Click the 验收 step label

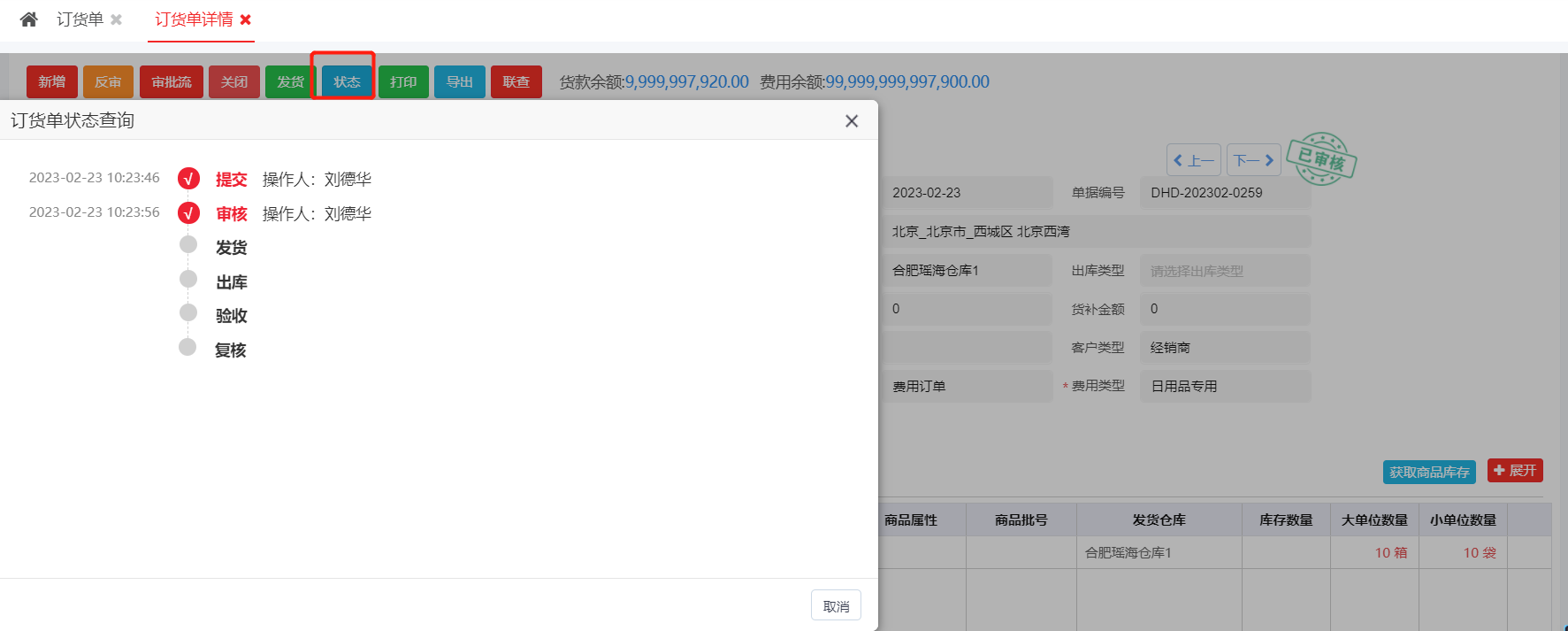(x=232, y=316)
